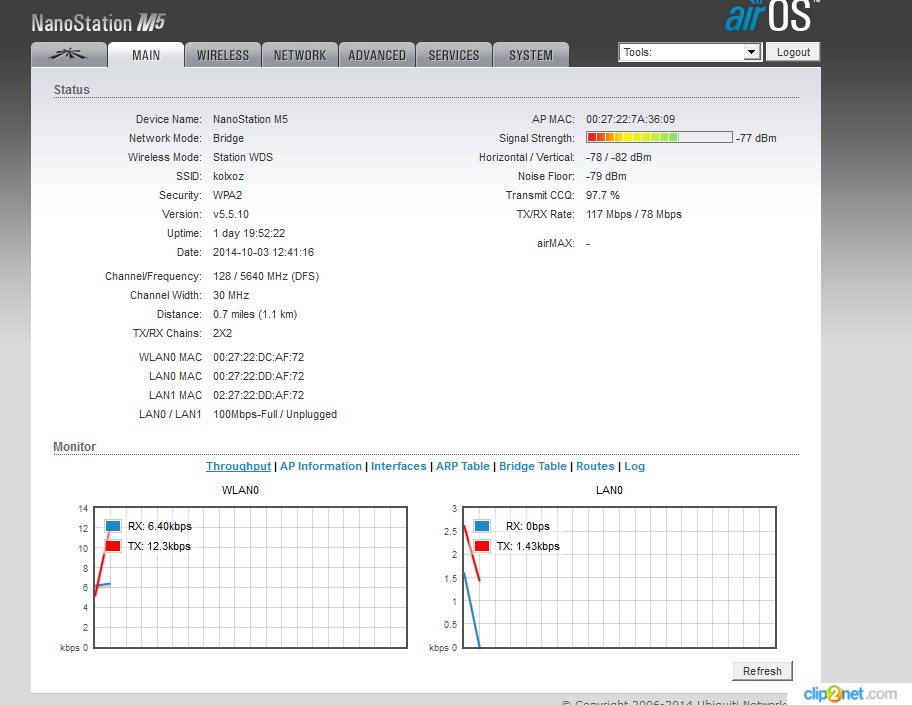Go to the ADVANCED tab

[377, 55]
